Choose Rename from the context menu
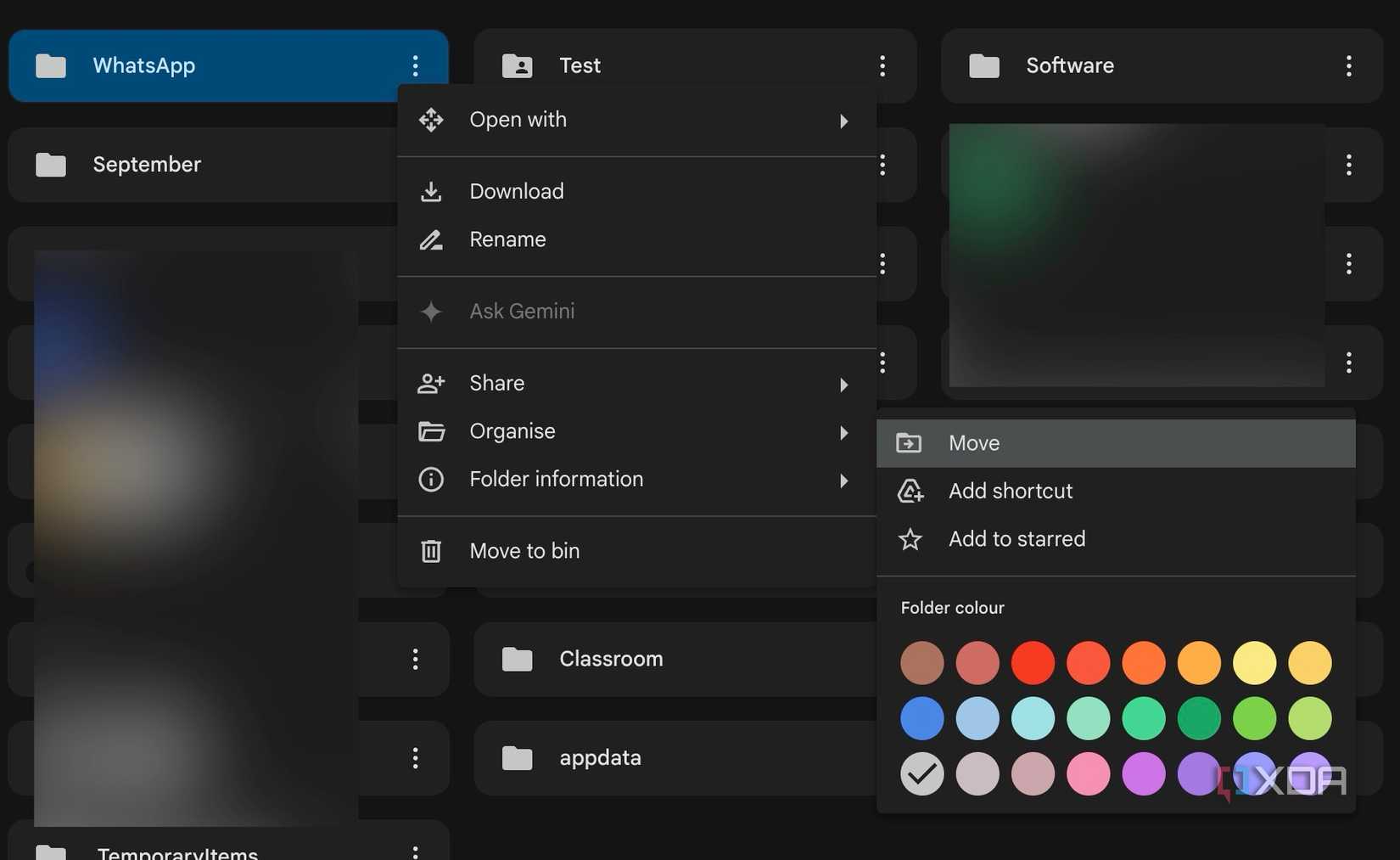This screenshot has width=1400, height=860. point(636,239)
